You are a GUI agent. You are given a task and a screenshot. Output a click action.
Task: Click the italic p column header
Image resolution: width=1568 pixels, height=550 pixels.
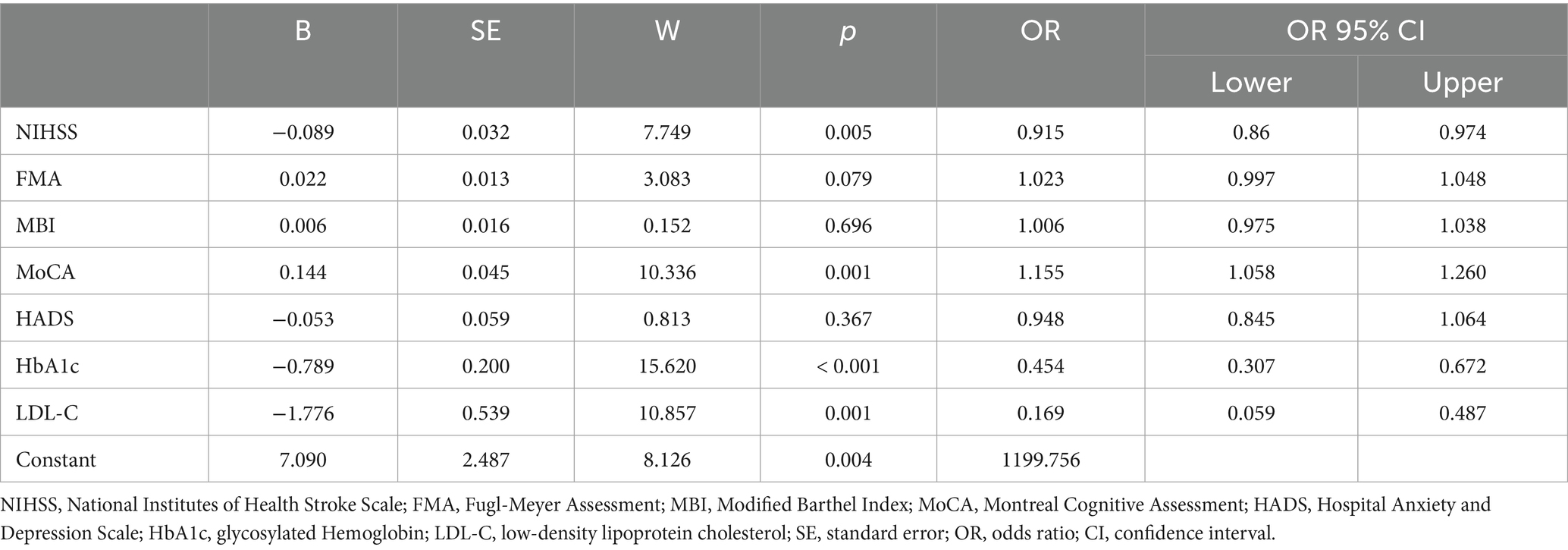pyautogui.click(x=848, y=32)
